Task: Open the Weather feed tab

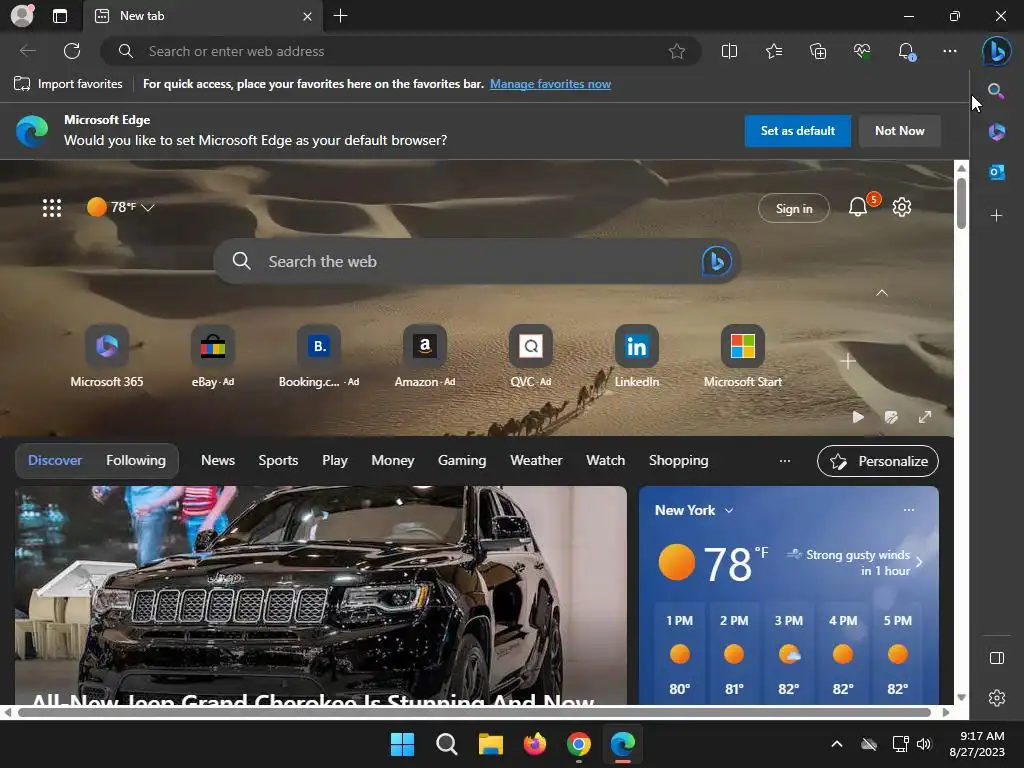Action: [x=536, y=460]
